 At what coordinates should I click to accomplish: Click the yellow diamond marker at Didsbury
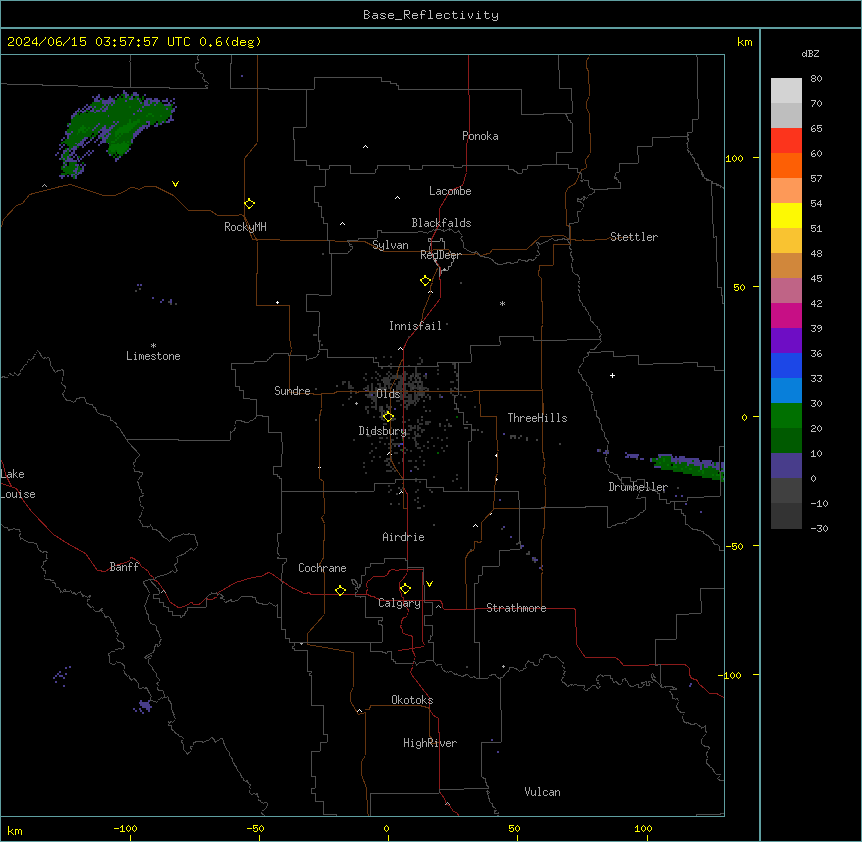coord(388,417)
